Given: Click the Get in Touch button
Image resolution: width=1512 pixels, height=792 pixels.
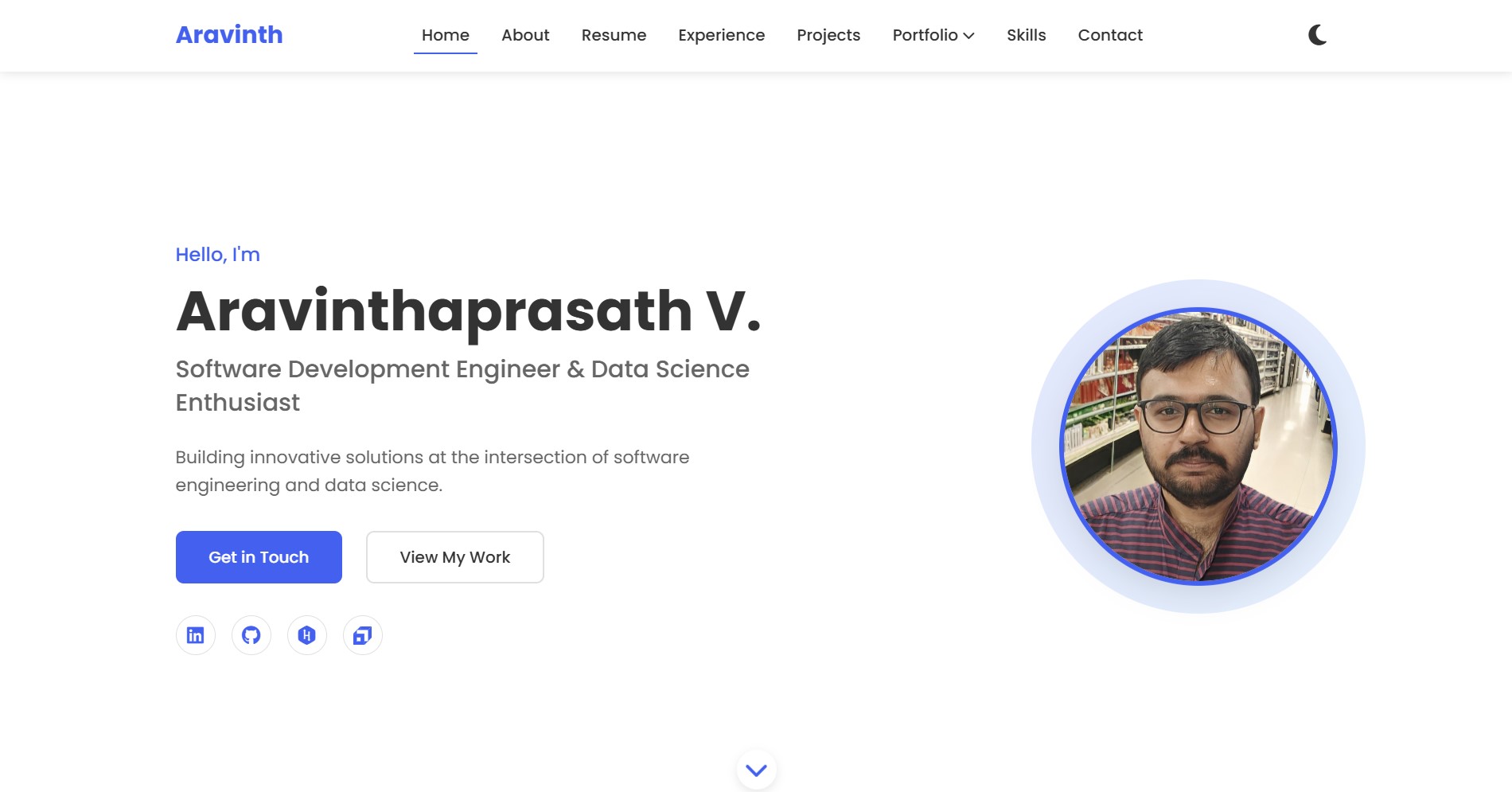Looking at the screenshot, I should click(258, 556).
